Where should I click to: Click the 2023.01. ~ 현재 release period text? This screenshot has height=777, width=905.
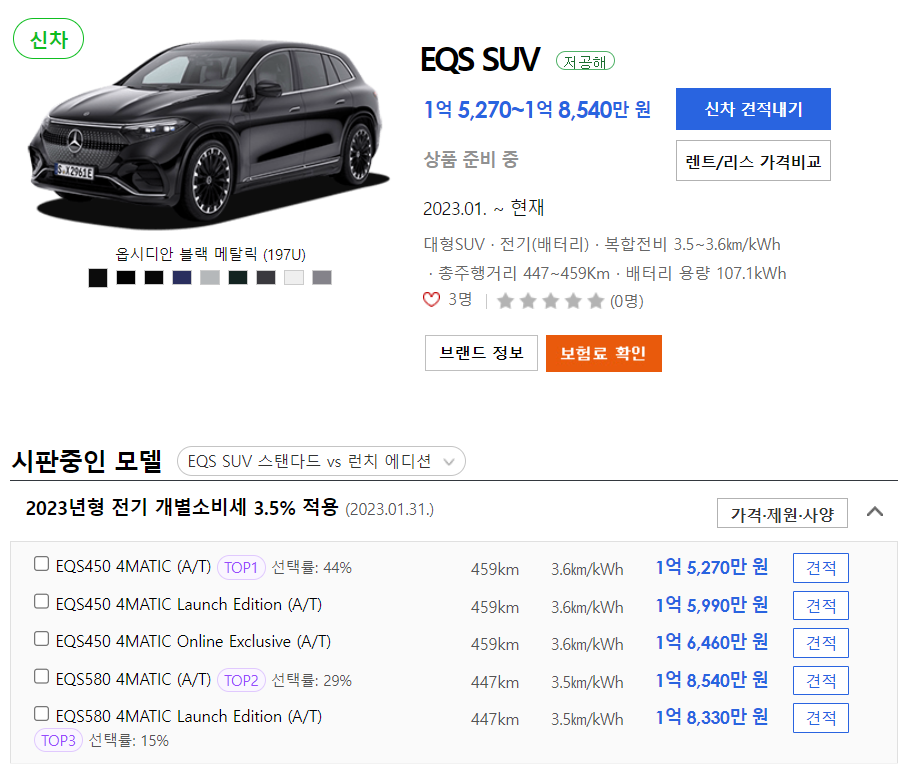pyautogui.click(x=484, y=208)
